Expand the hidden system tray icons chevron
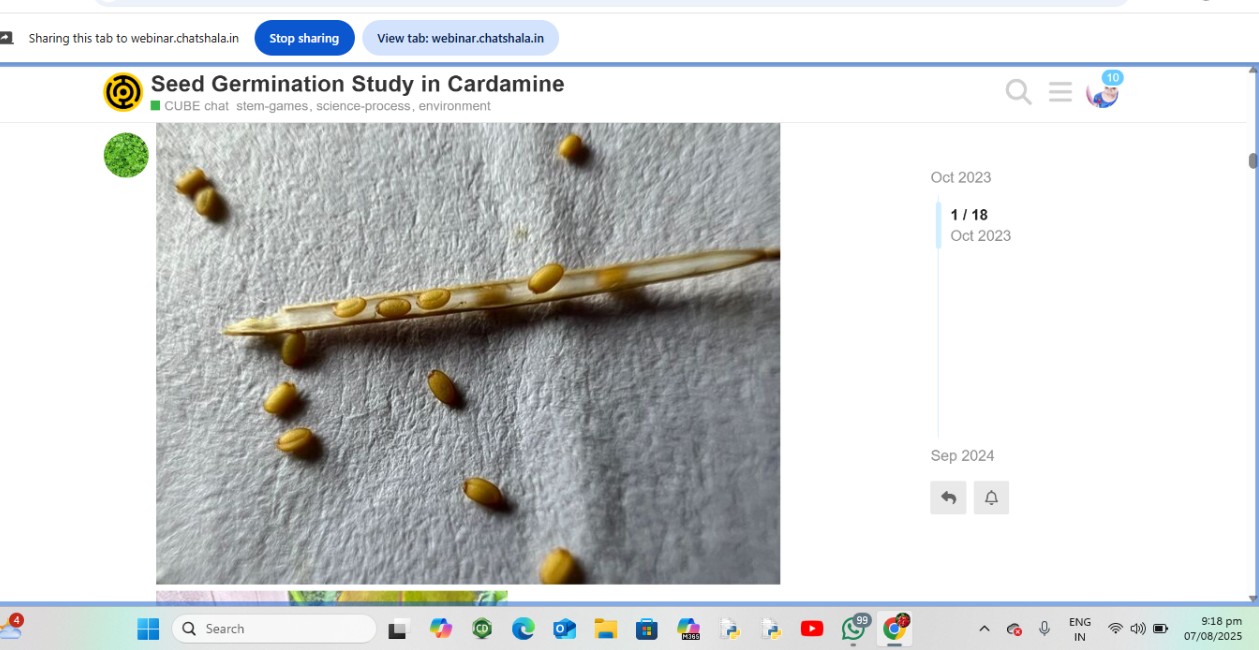This screenshot has width=1259, height=650. pyautogui.click(x=984, y=628)
